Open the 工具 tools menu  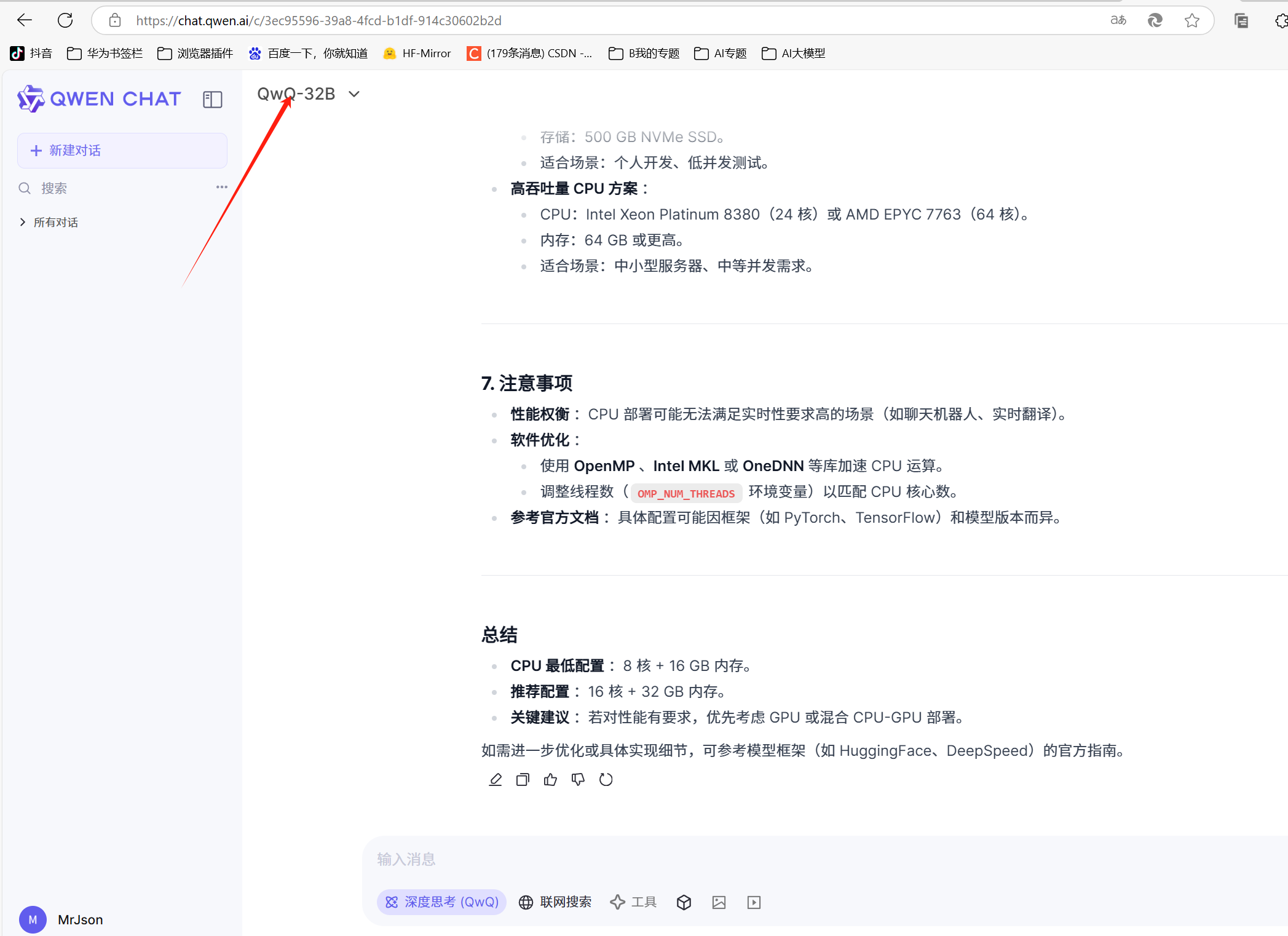[633, 902]
